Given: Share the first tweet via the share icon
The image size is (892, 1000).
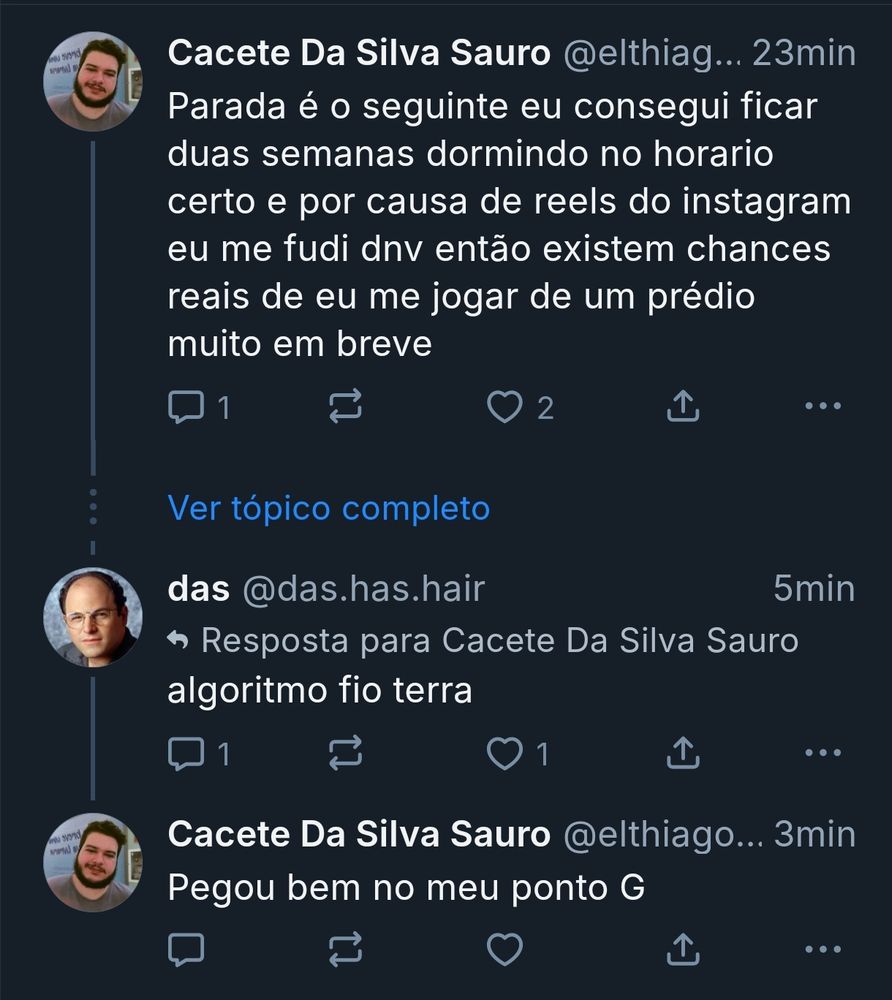Looking at the screenshot, I should pyautogui.click(x=682, y=406).
